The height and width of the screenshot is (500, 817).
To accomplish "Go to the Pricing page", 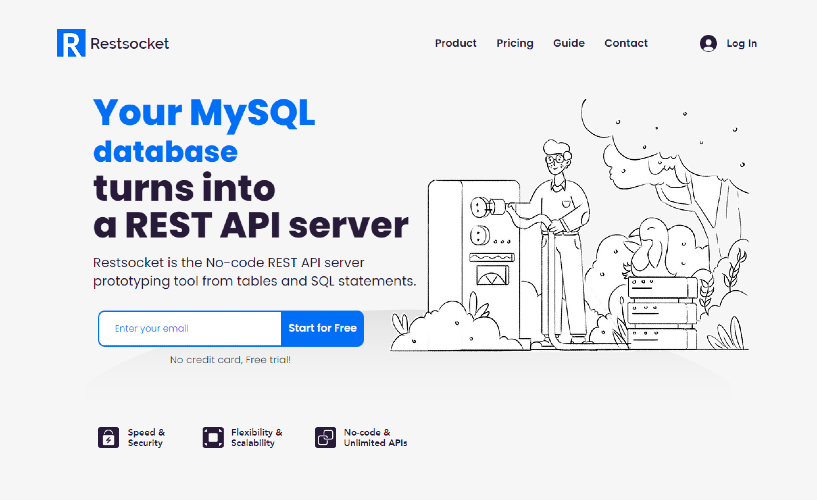I will tap(515, 43).
